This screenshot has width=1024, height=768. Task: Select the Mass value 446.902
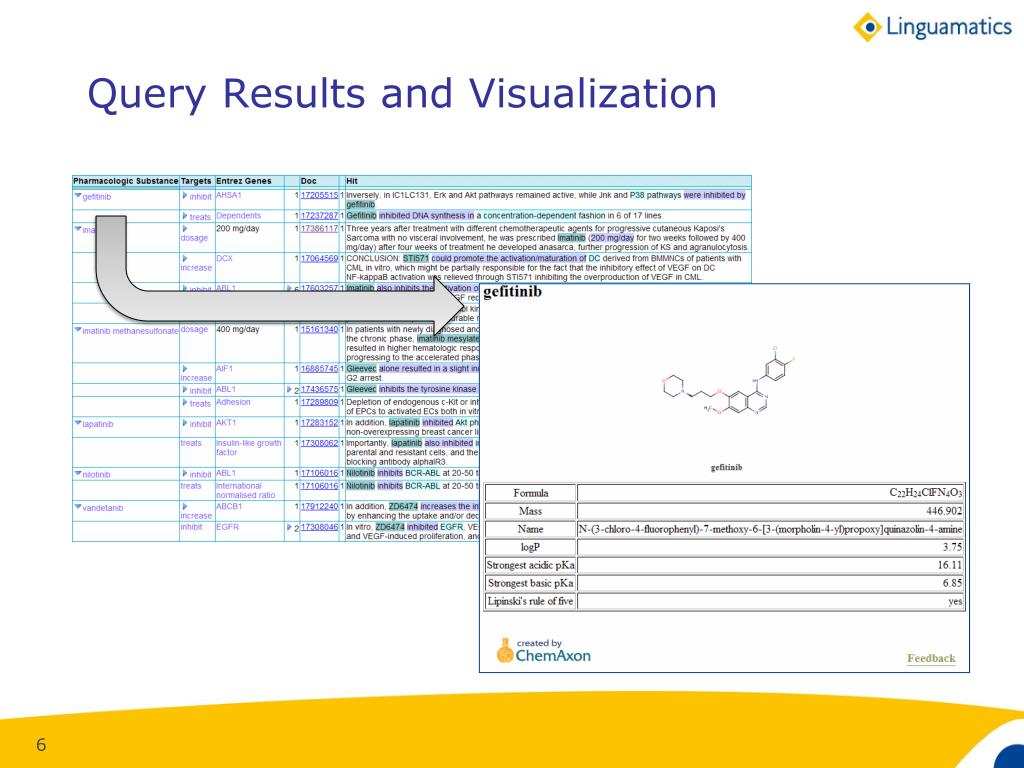pyautogui.click(x=944, y=511)
